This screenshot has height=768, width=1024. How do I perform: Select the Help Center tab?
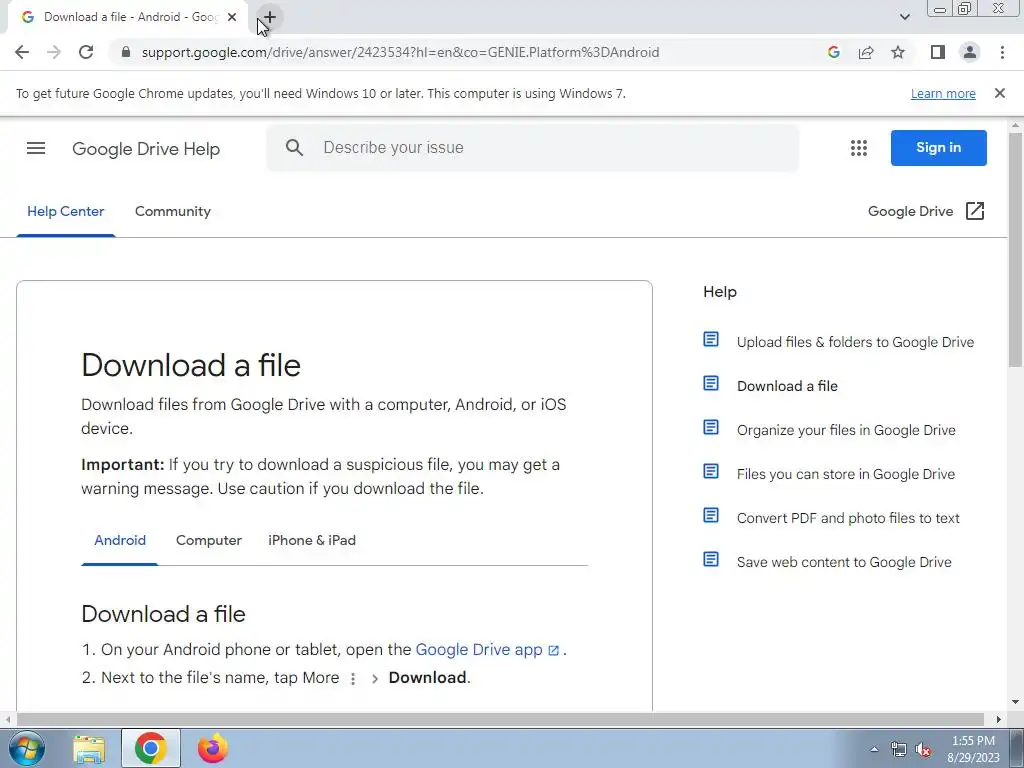65,212
